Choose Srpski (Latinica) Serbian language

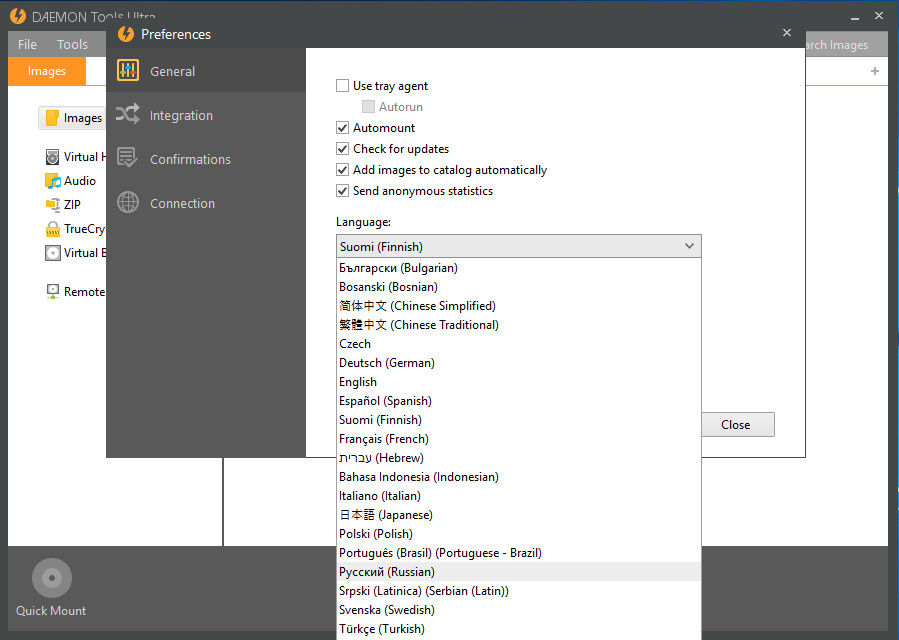[518, 591]
